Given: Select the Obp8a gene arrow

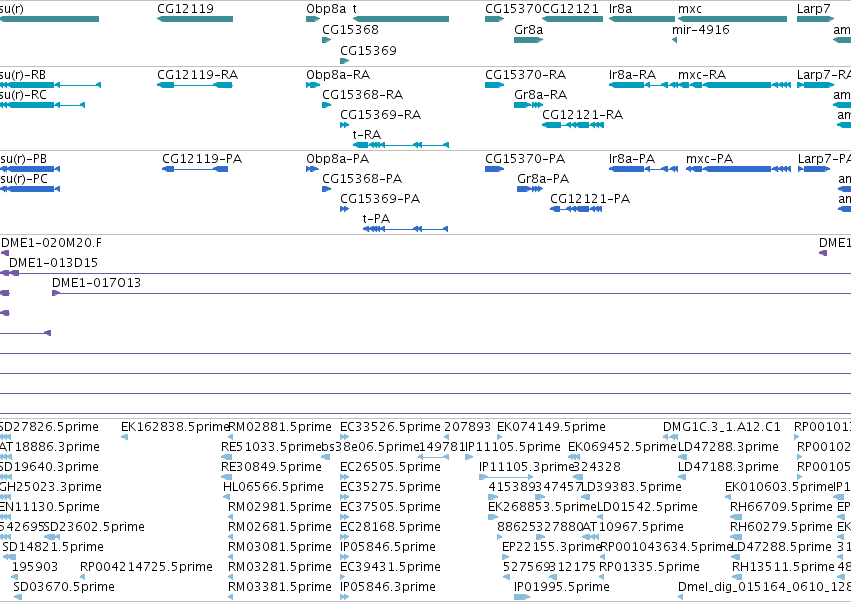Looking at the screenshot, I should pos(313,19).
